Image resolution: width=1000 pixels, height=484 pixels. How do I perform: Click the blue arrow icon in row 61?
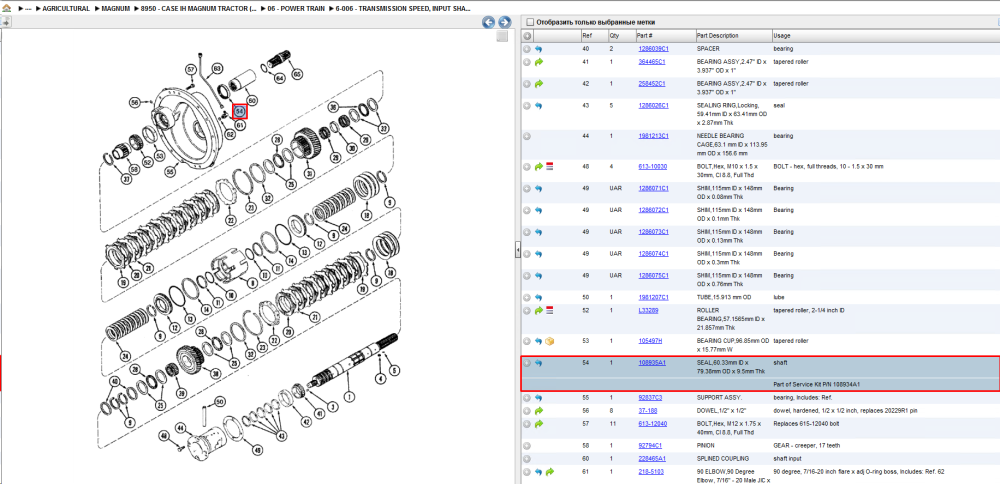click(x=538, y=472)
